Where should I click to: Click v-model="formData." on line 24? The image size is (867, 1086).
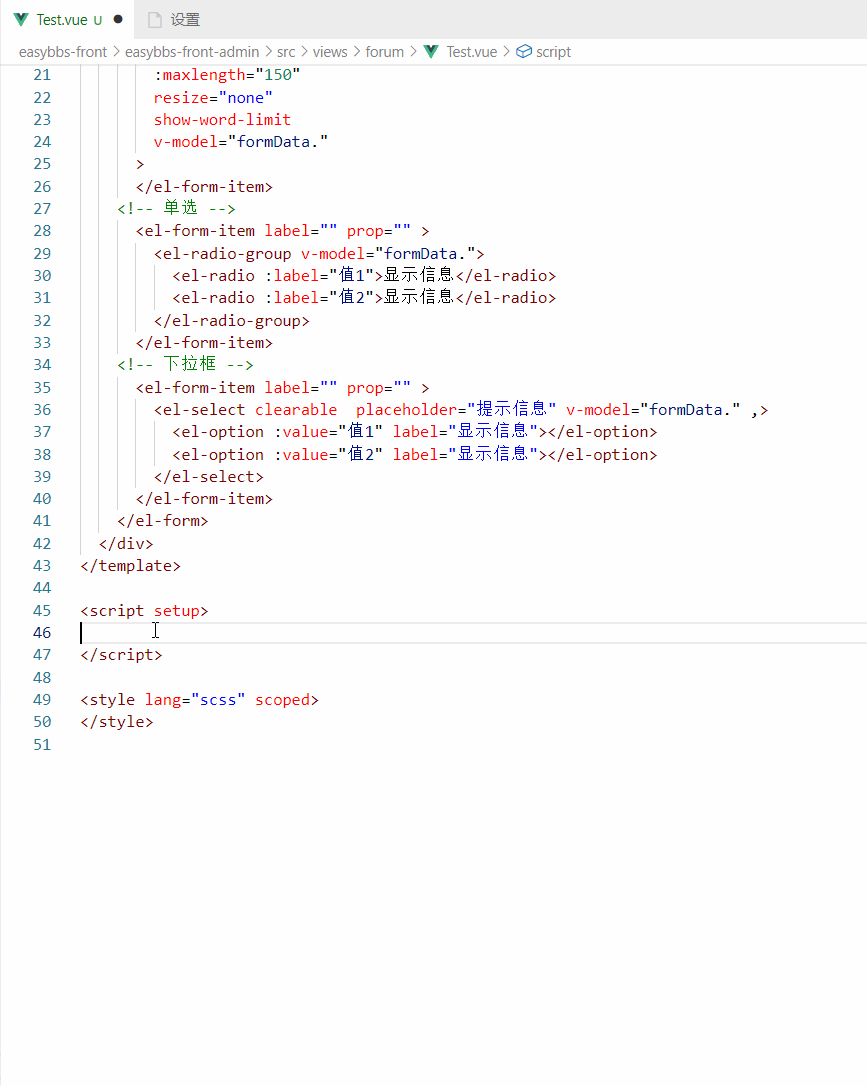241,142
